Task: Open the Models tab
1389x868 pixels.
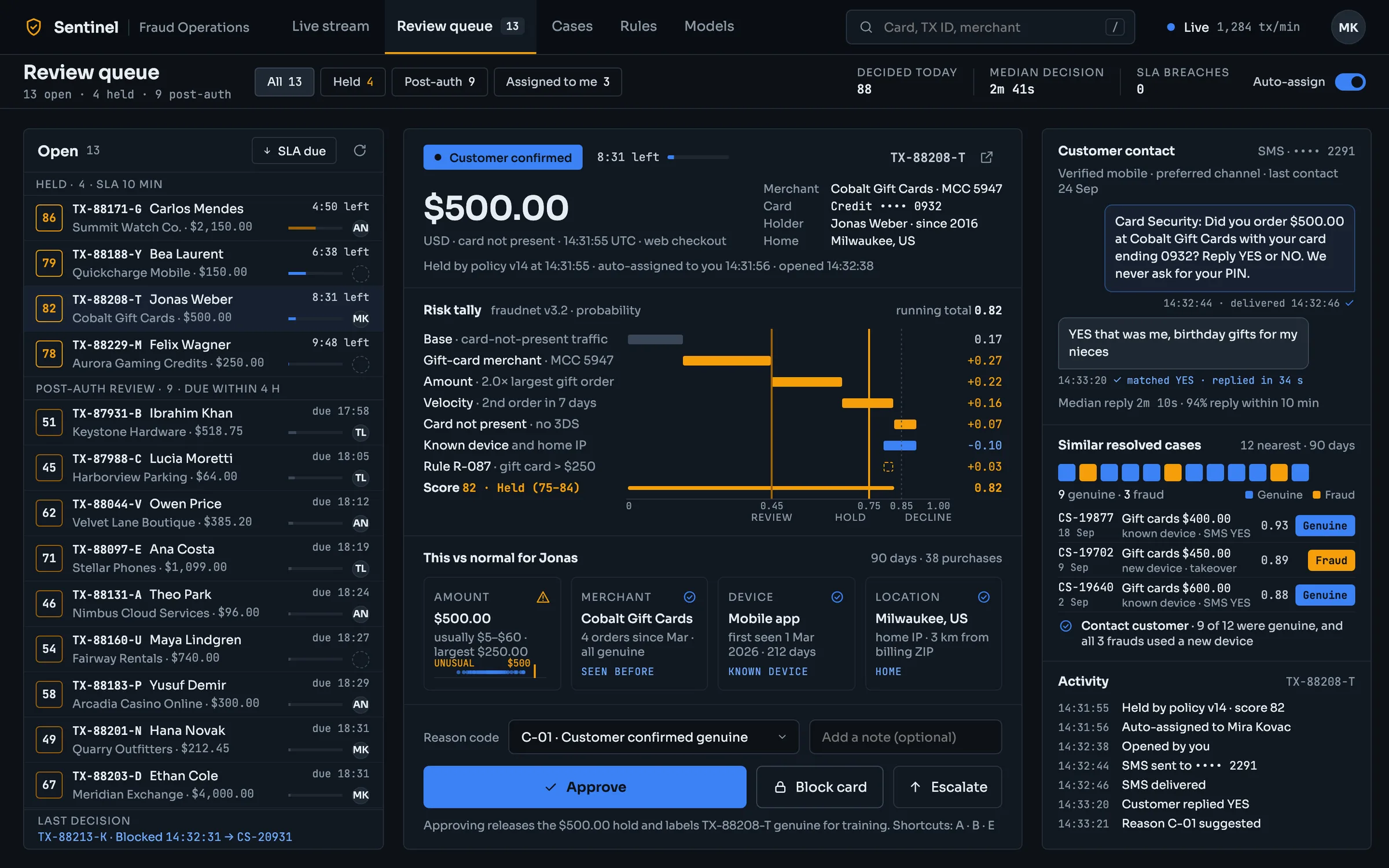Action: tap(709, 26)
